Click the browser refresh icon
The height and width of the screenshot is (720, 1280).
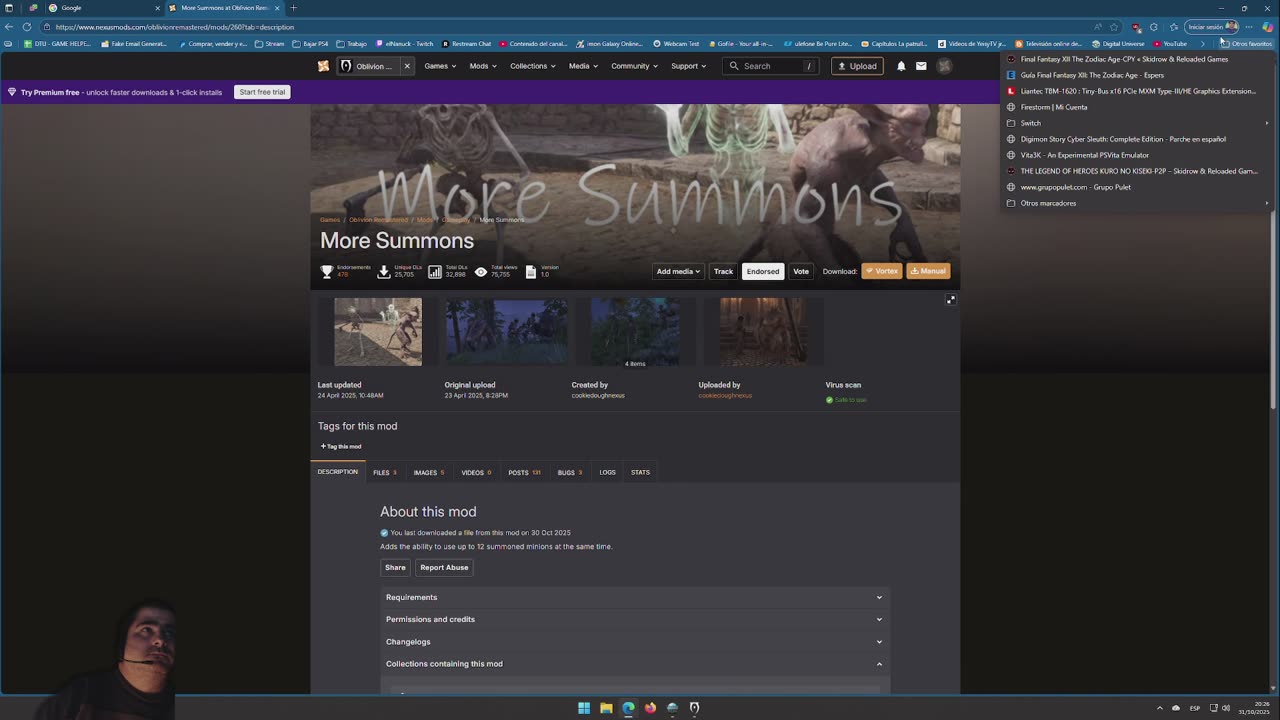27,27
